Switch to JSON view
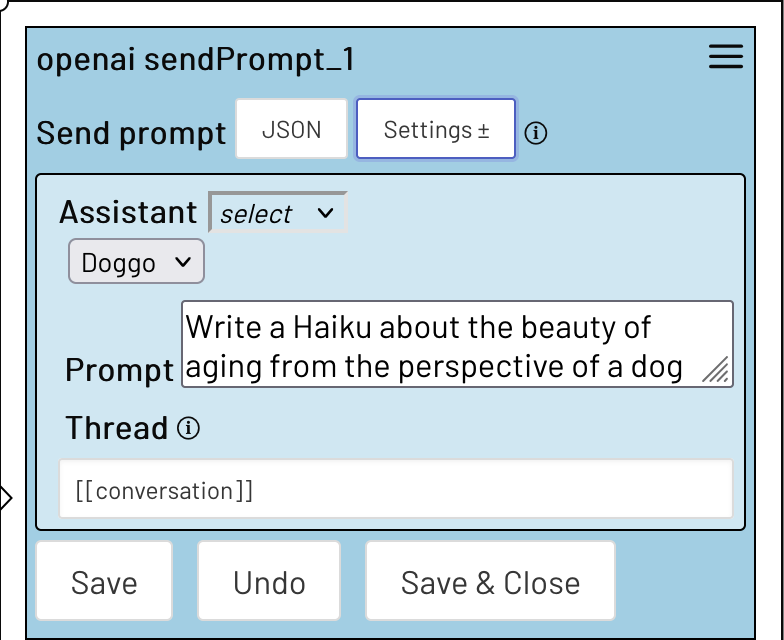784x640 pixels. 292,129
